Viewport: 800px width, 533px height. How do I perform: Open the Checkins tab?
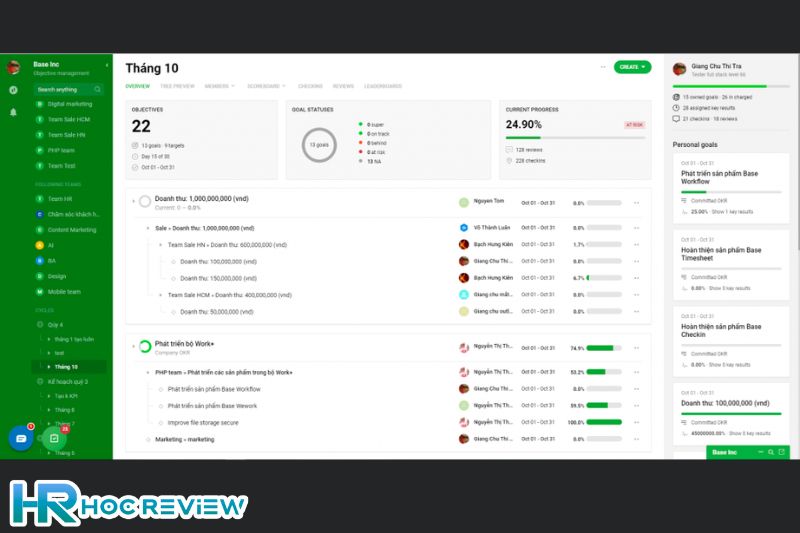(310, 86)
